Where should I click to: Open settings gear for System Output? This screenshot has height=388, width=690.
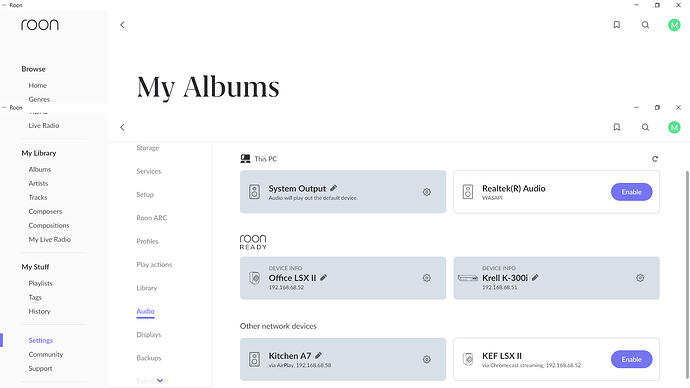coord(426,192)
